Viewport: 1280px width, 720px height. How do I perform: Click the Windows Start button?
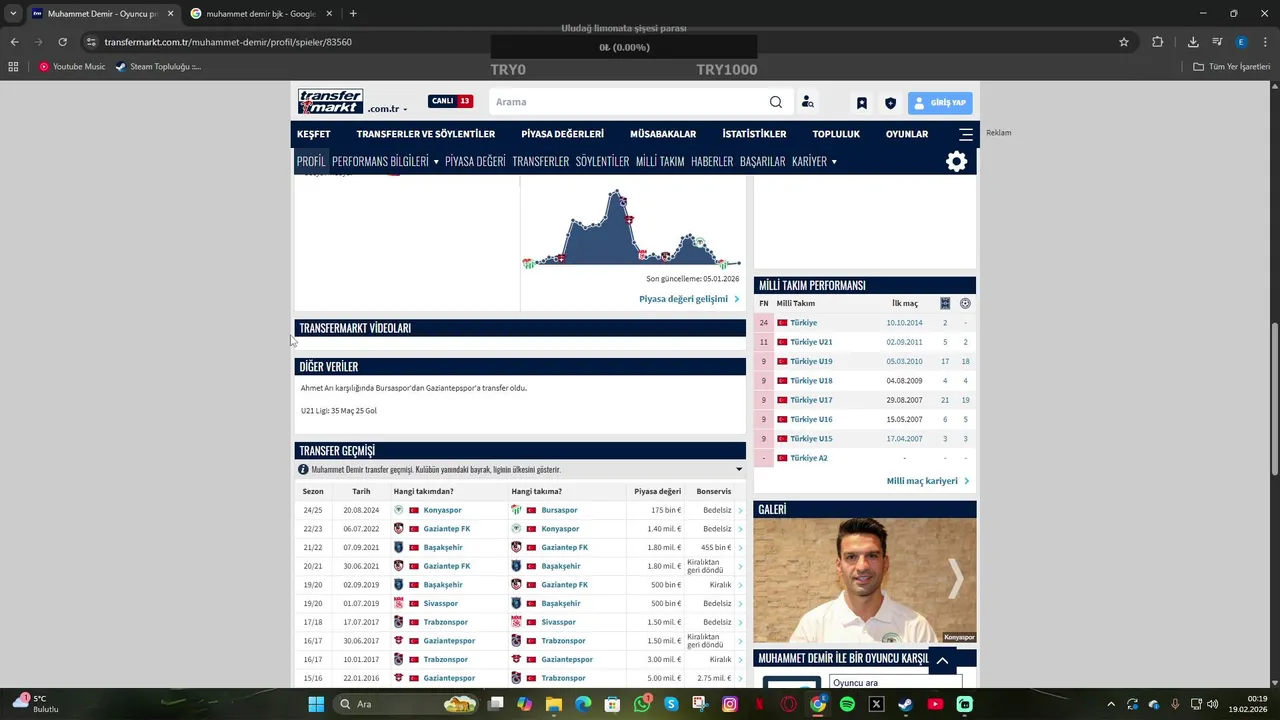316,704
